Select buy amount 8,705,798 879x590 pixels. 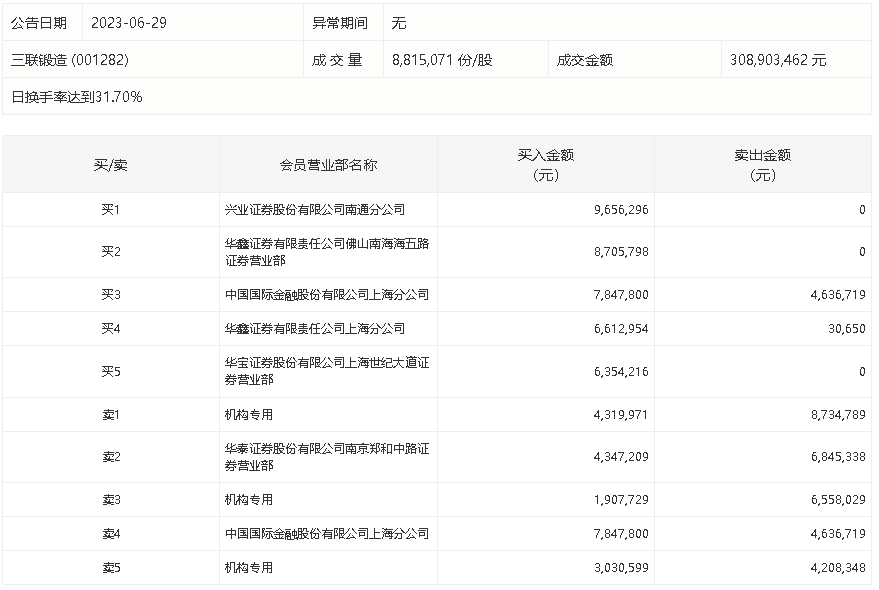(x=621, y=252)
